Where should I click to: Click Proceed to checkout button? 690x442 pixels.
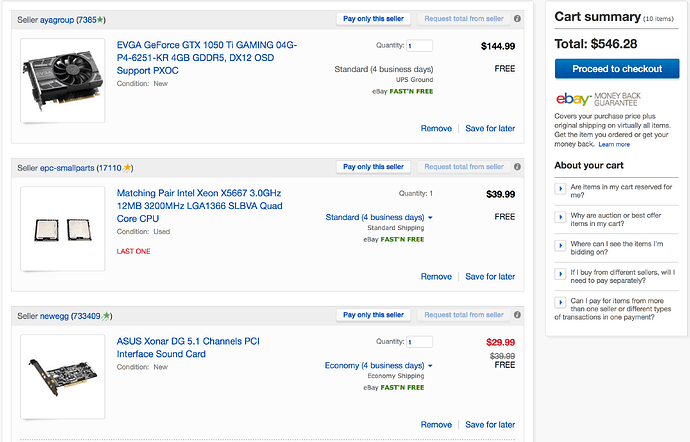coord(617,69)
